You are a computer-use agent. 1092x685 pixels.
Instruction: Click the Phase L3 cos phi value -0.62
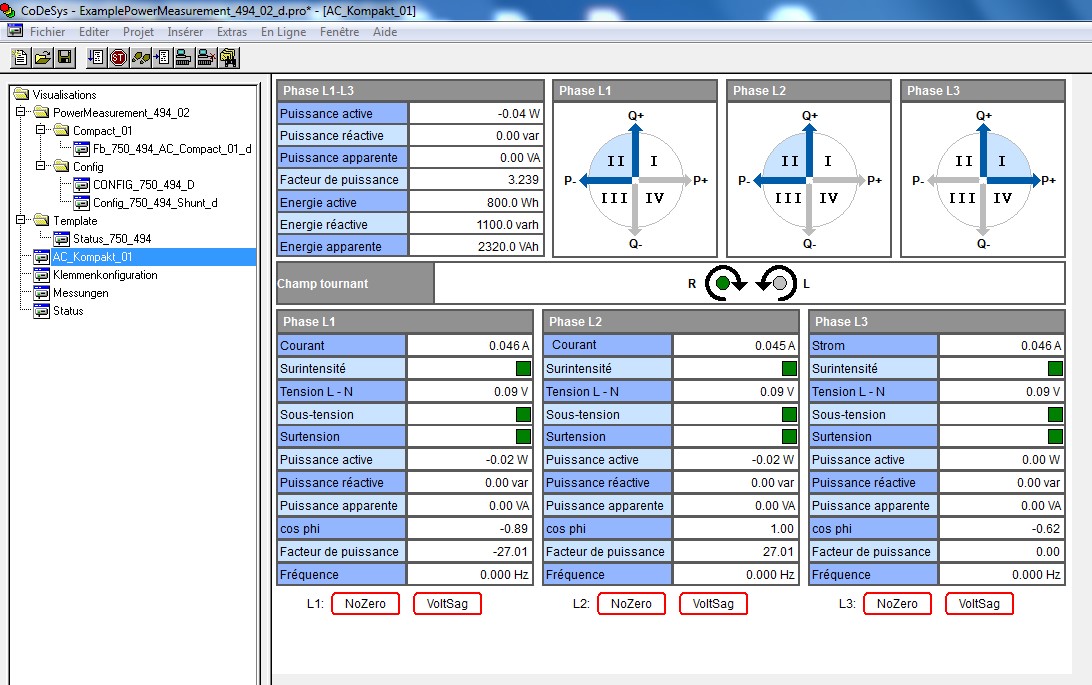pyautogui.click(x=1001, y=528)
